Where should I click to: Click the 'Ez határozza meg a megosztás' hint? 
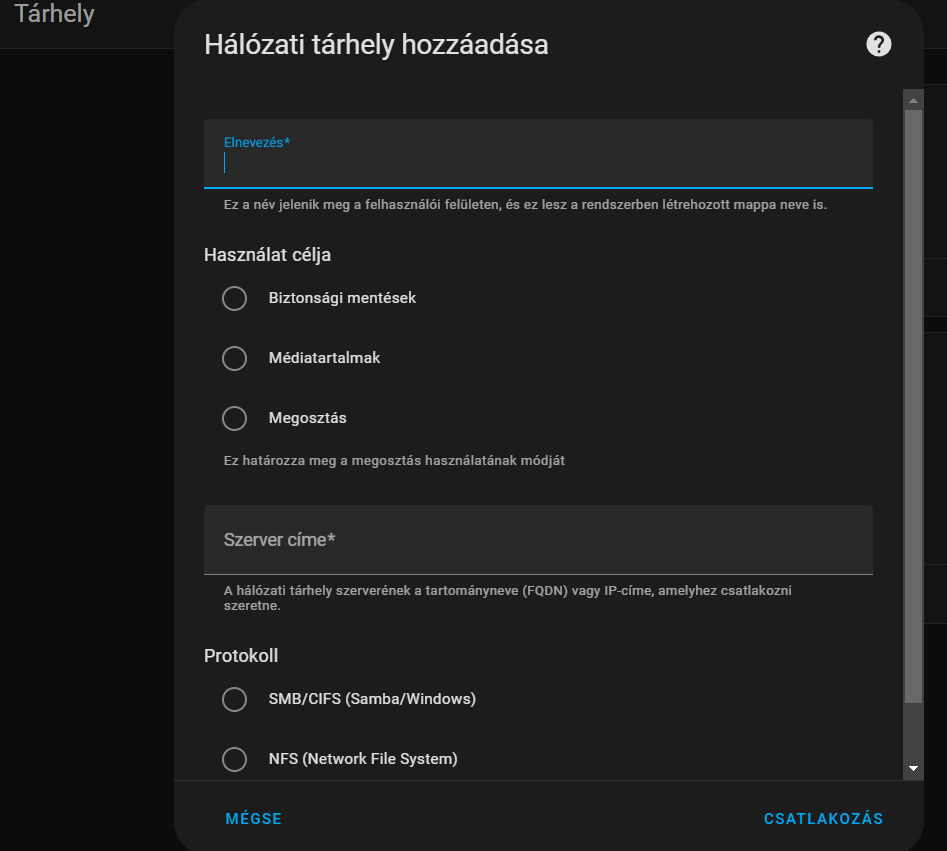coord(394,461)
